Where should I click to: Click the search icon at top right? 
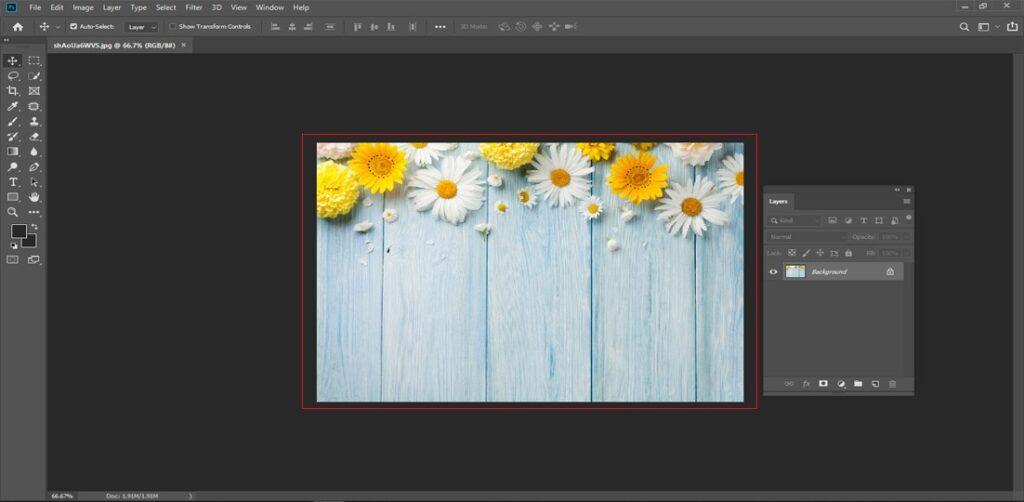[964, 27]
